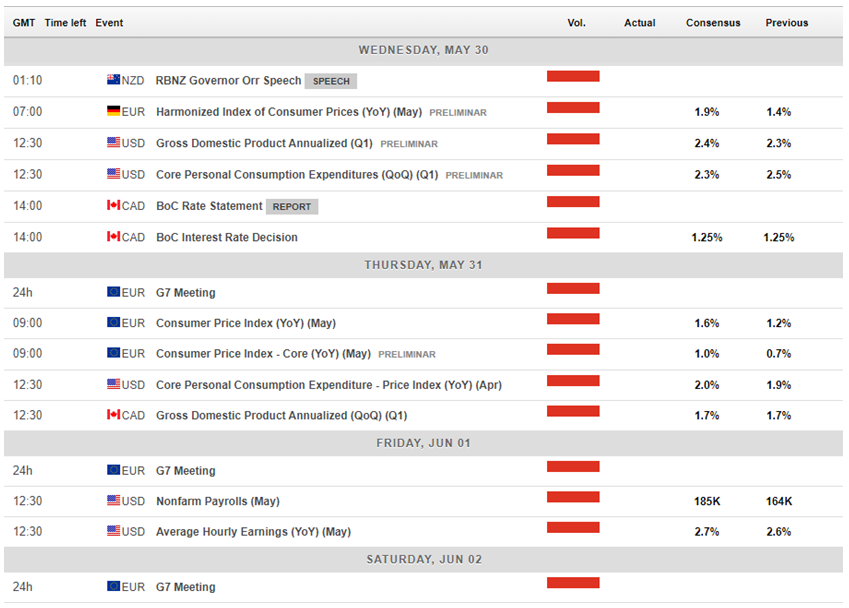Click the Canadian flag on BoC Interest Rate Decision
Screen dimensions: 849x608
113,237
